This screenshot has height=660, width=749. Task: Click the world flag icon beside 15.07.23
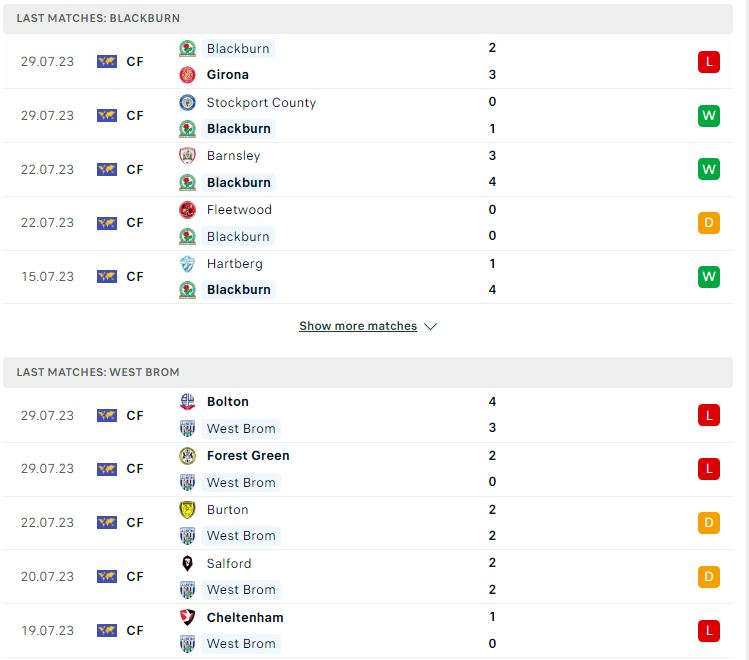click(107, 277)
